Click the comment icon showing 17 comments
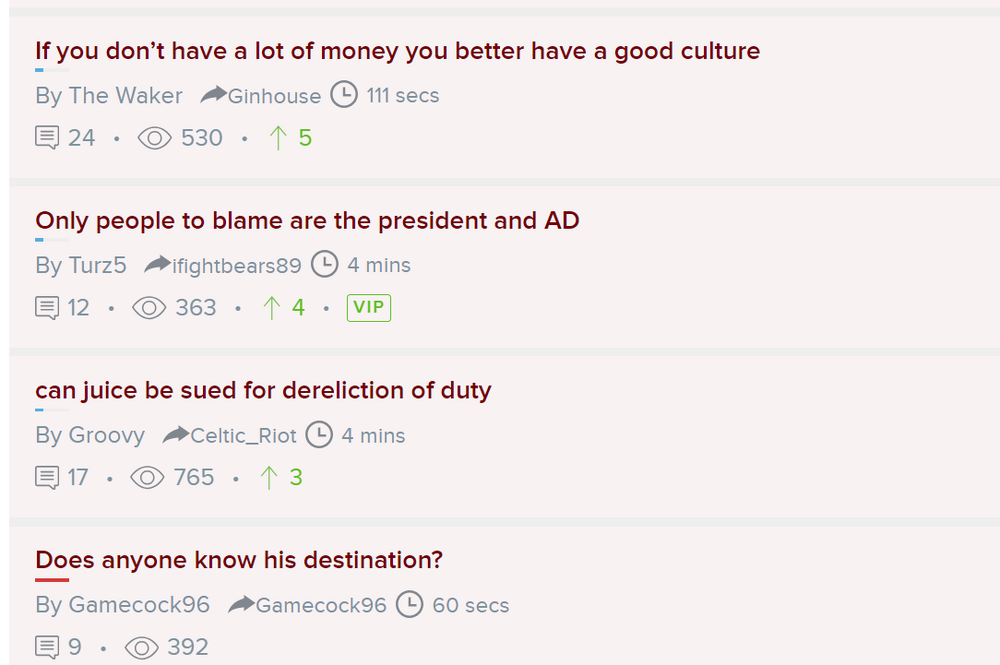 pyautogui.click(x=46, y=478)
